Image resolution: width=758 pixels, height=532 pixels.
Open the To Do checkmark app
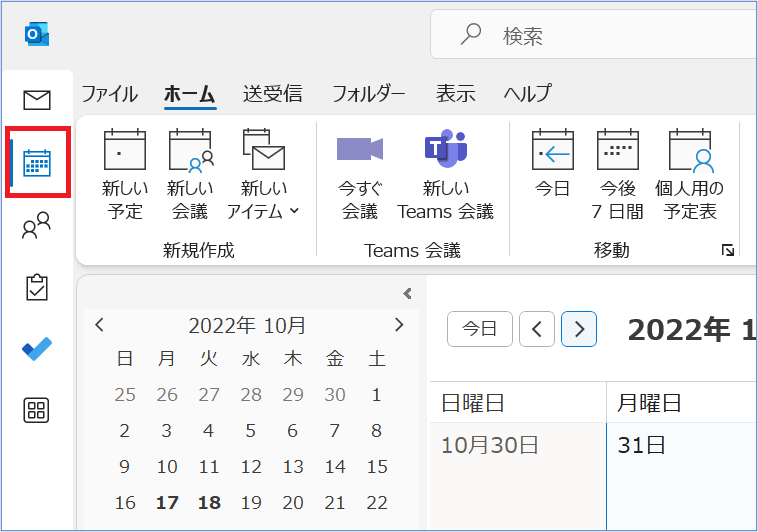click(x=37, y=349)
